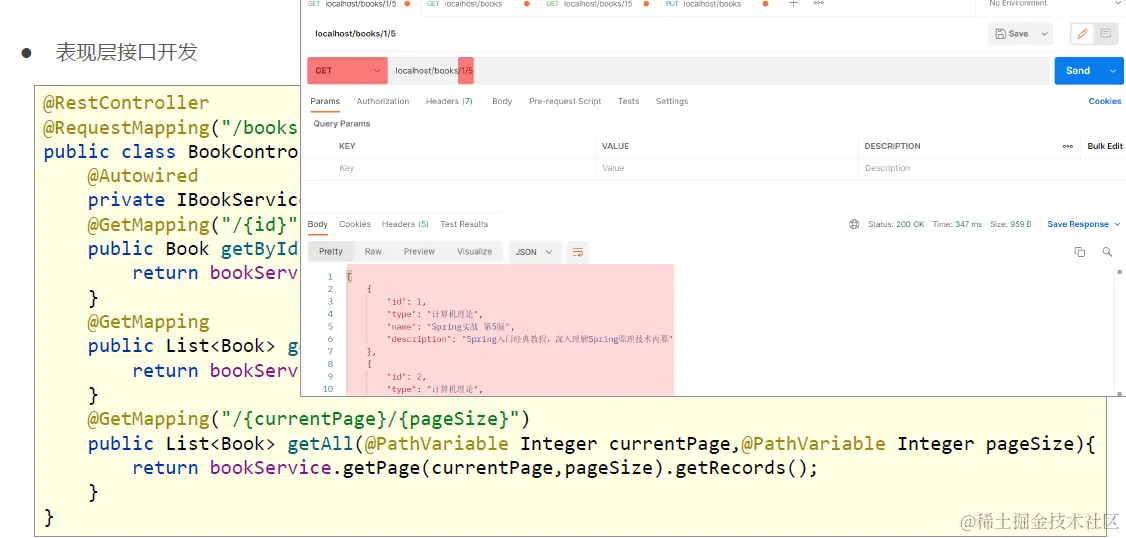Switch response view to Raw
Screen dimensions: 1126x538
[373, 252]
